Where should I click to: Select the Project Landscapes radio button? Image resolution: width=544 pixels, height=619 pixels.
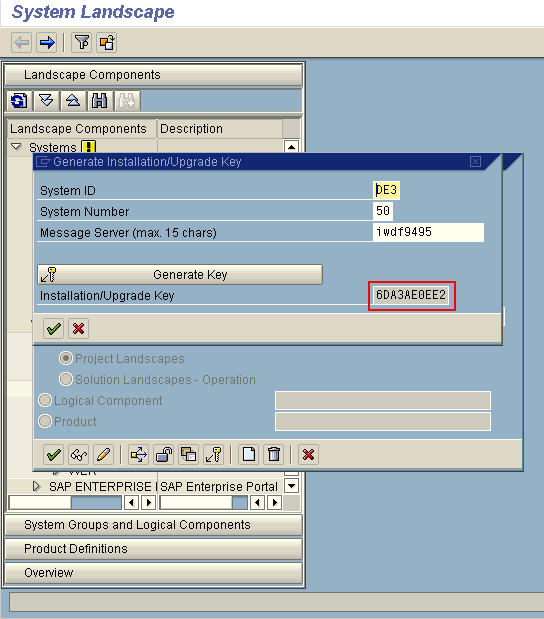(66, 358)
